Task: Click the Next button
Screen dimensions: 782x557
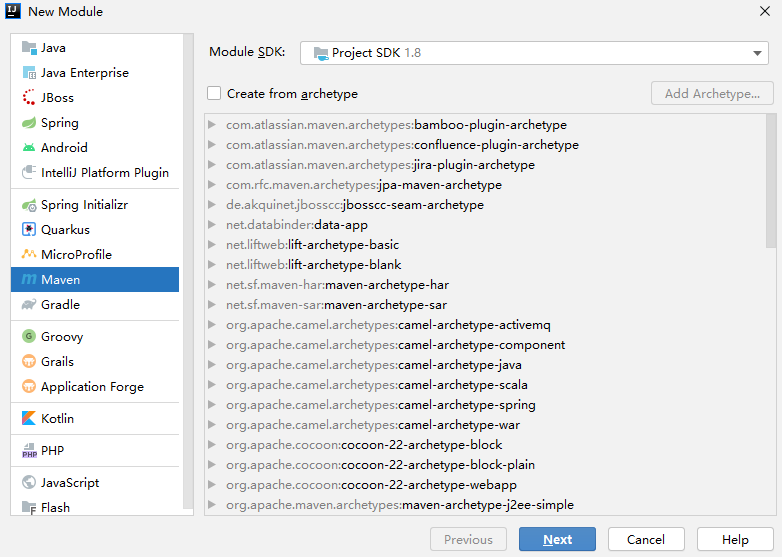Action: pos(557,540)
